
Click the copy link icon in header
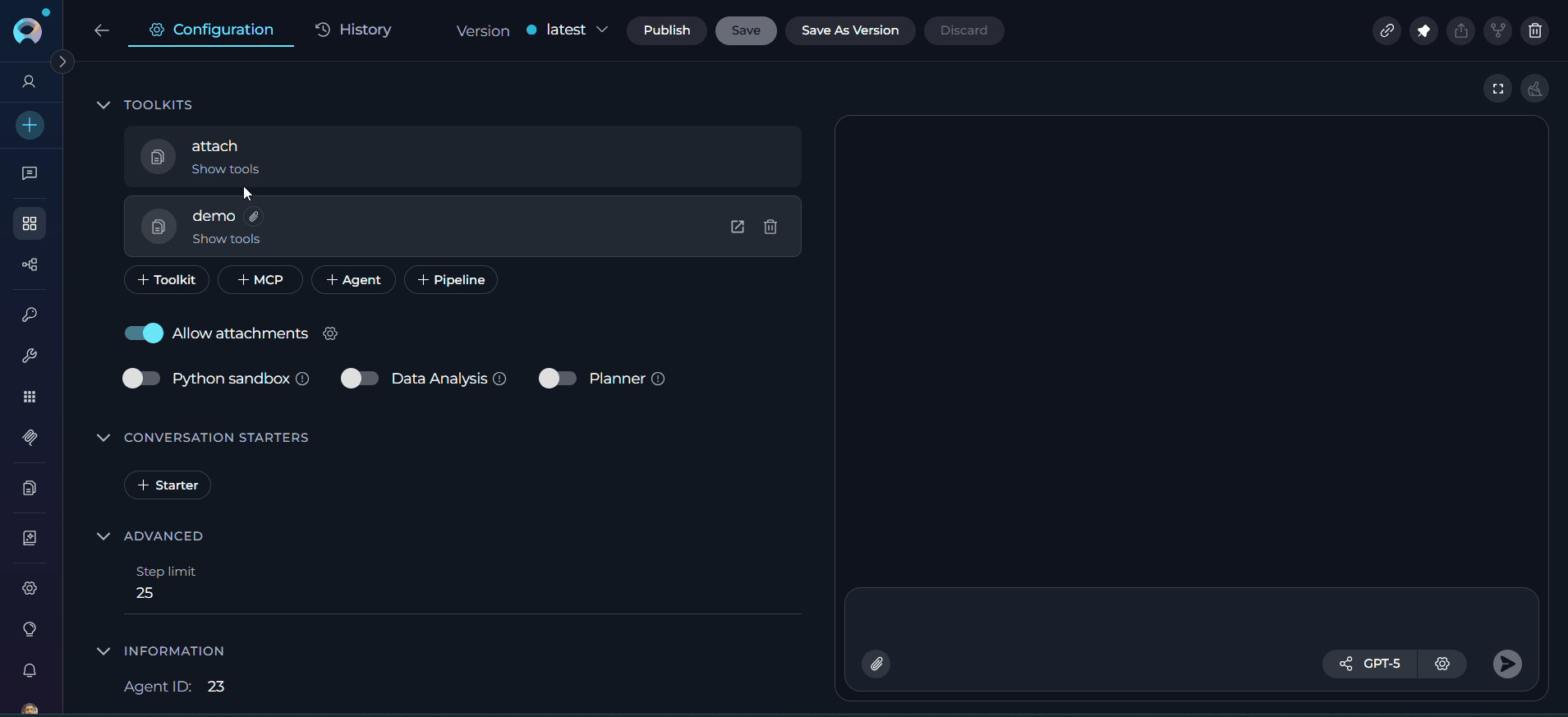click(x=1386, y=30)
